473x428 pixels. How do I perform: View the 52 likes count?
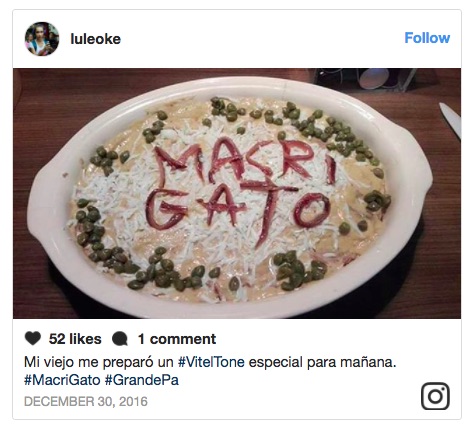pos(75,339)
